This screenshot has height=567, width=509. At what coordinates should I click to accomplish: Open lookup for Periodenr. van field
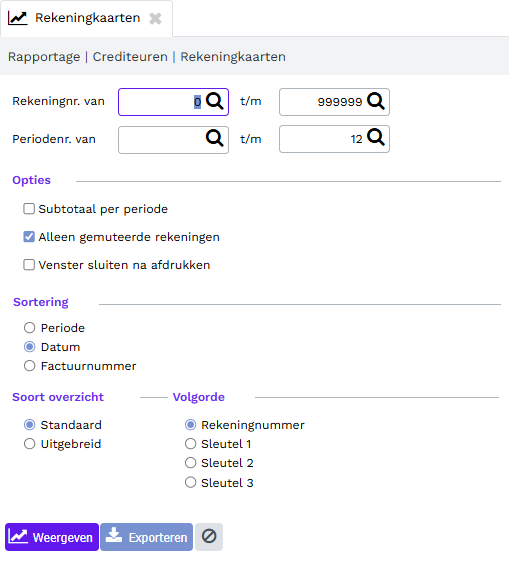pos(214,138)
